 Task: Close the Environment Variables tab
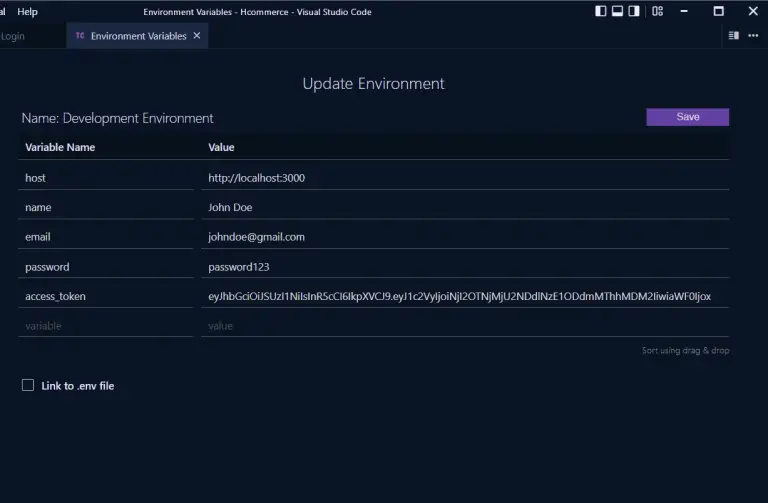coord(197,35)
